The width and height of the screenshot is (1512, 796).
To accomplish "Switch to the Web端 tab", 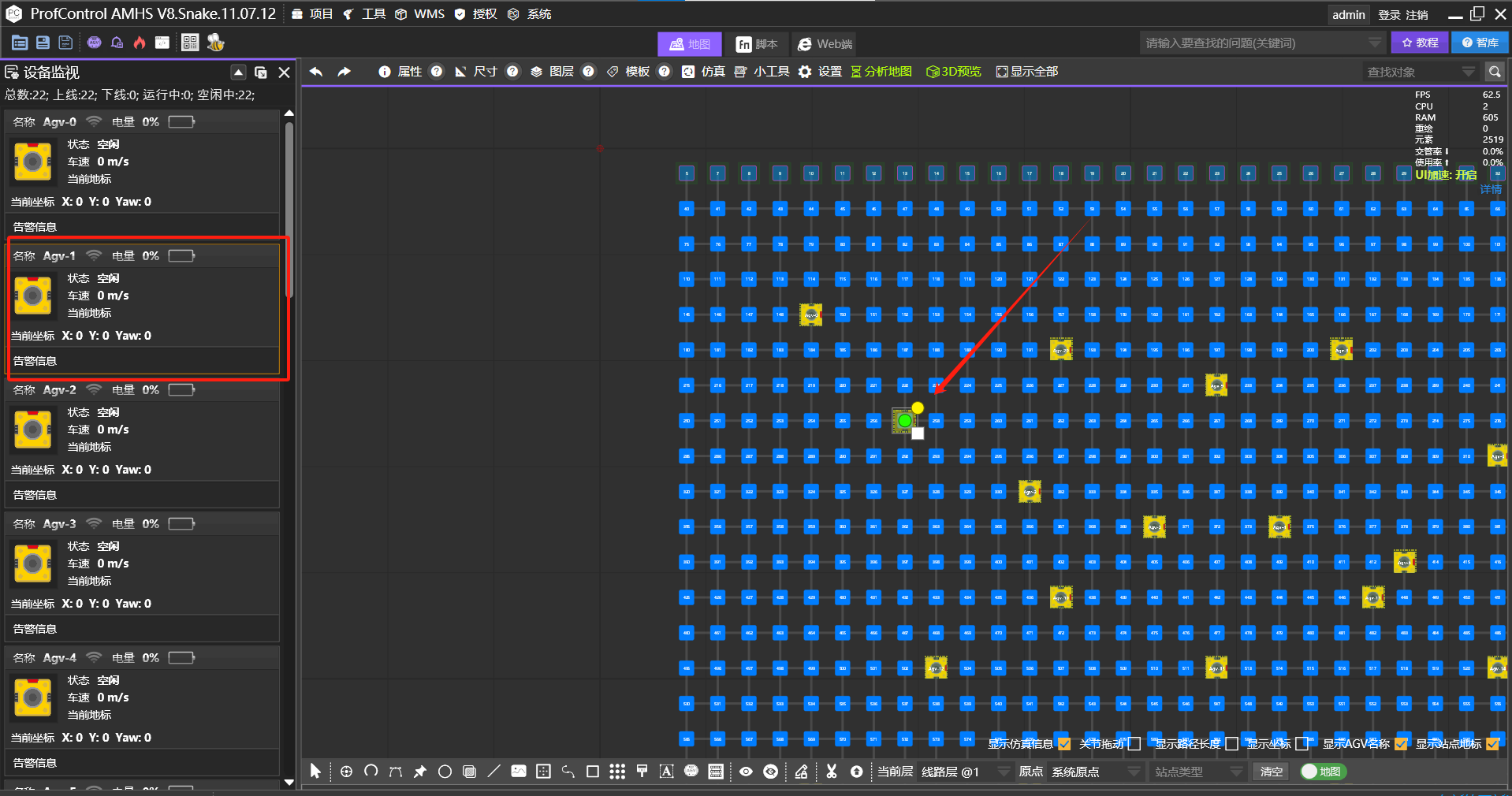I will point(825,44).
